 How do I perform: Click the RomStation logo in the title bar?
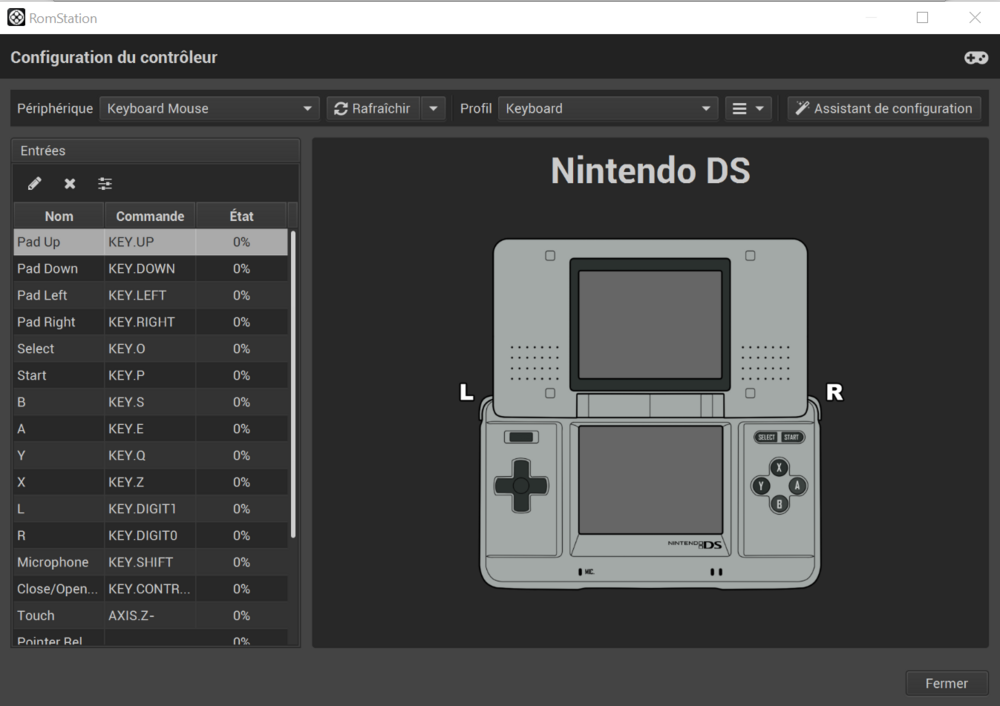(x=16, y=17)
